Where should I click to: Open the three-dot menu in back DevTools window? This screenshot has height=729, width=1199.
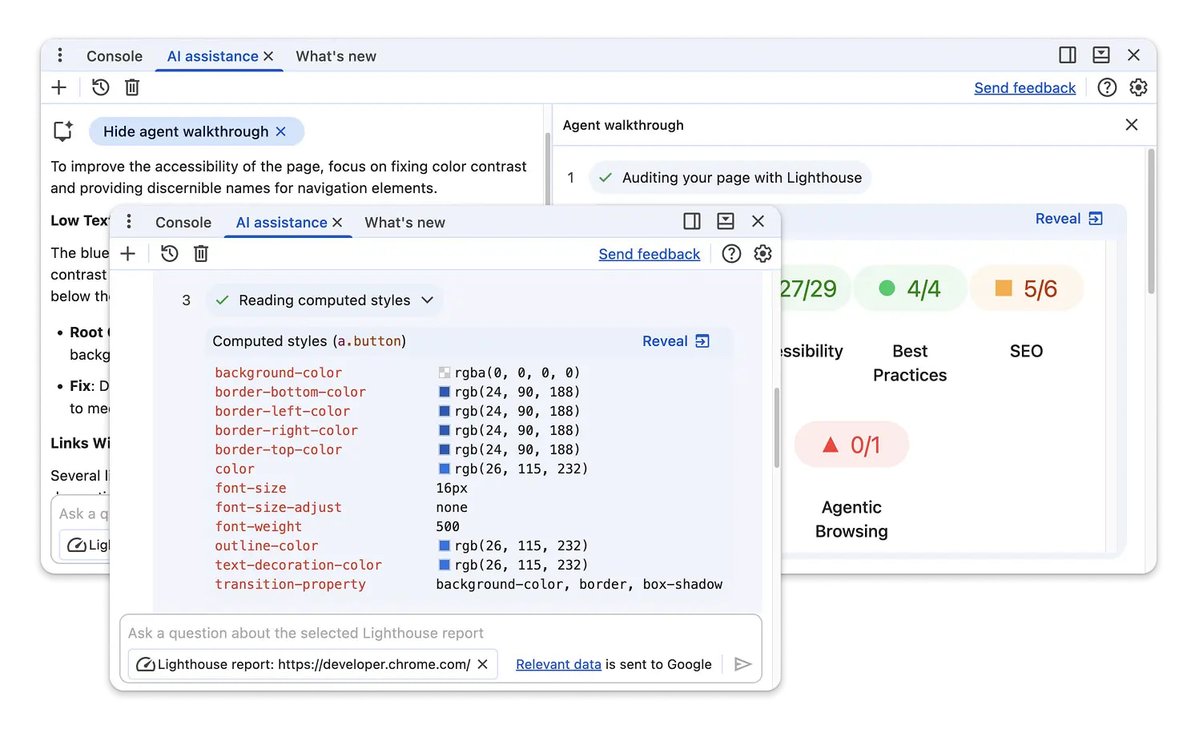tap(60, 55)
